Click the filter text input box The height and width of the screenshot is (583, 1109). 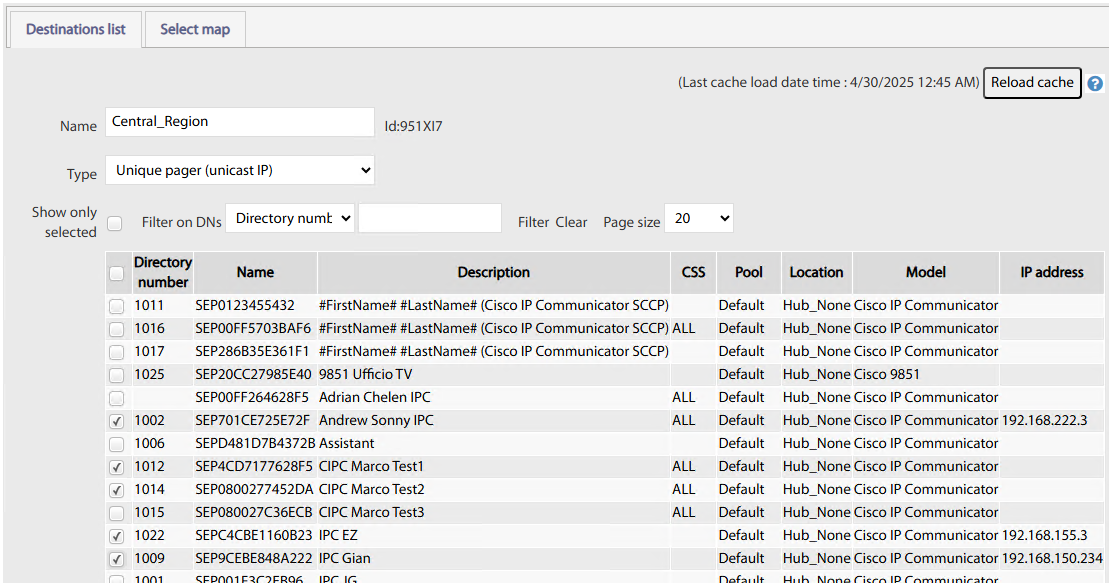click(x=430, y=218)
